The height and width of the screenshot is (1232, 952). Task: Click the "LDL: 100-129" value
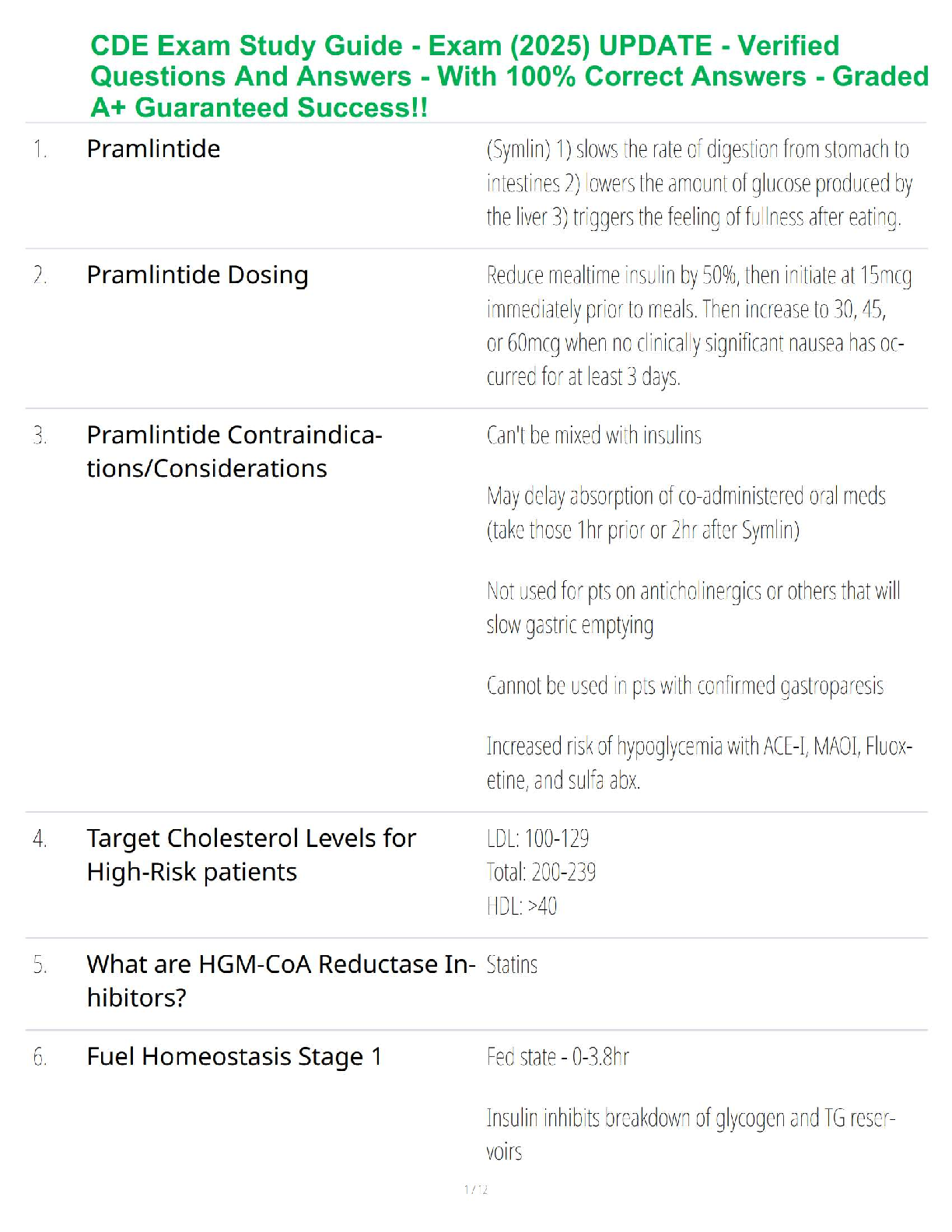[x=537, y=838]
